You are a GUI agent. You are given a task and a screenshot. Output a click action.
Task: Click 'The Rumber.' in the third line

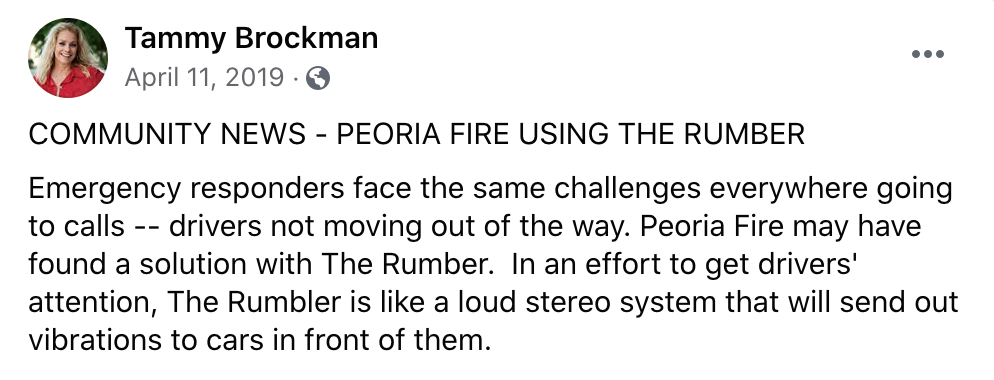point(408,265)
